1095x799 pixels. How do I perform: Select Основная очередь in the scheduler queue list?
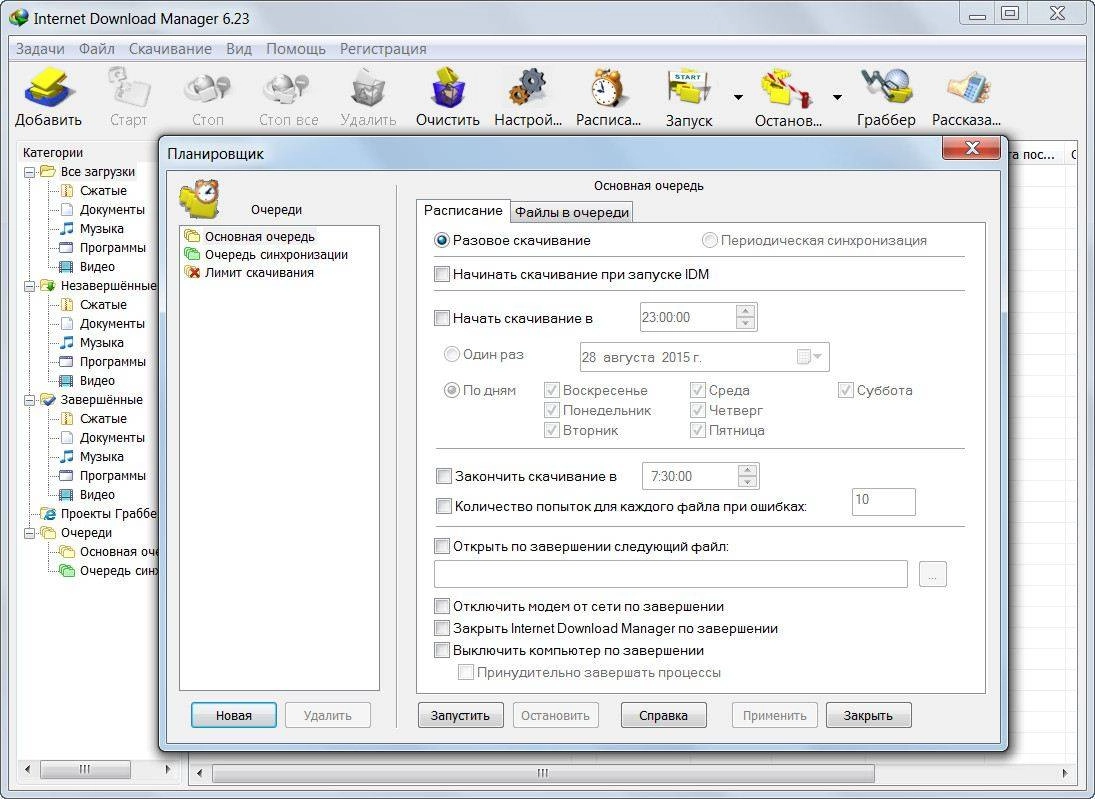(x=260, y=237)
